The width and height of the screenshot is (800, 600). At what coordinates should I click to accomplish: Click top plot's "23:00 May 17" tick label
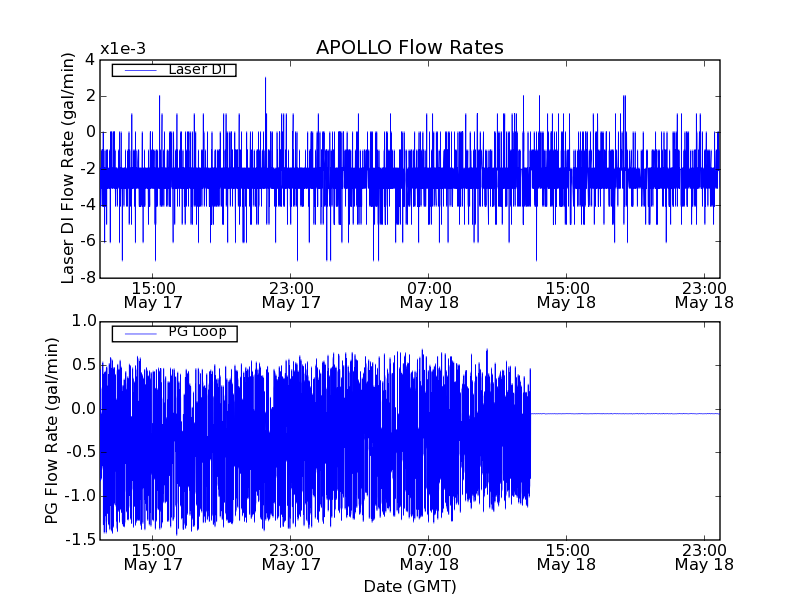(290, 294)
